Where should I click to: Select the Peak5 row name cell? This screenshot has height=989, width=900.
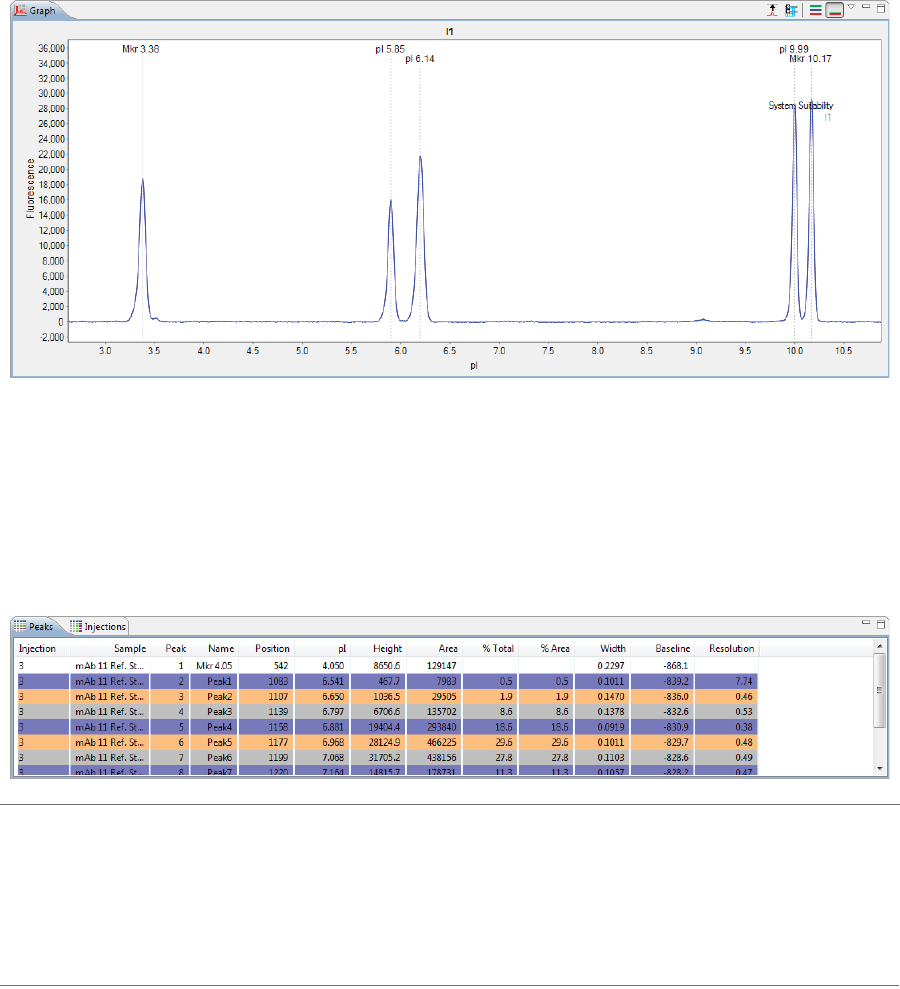(x=214, y=742)
